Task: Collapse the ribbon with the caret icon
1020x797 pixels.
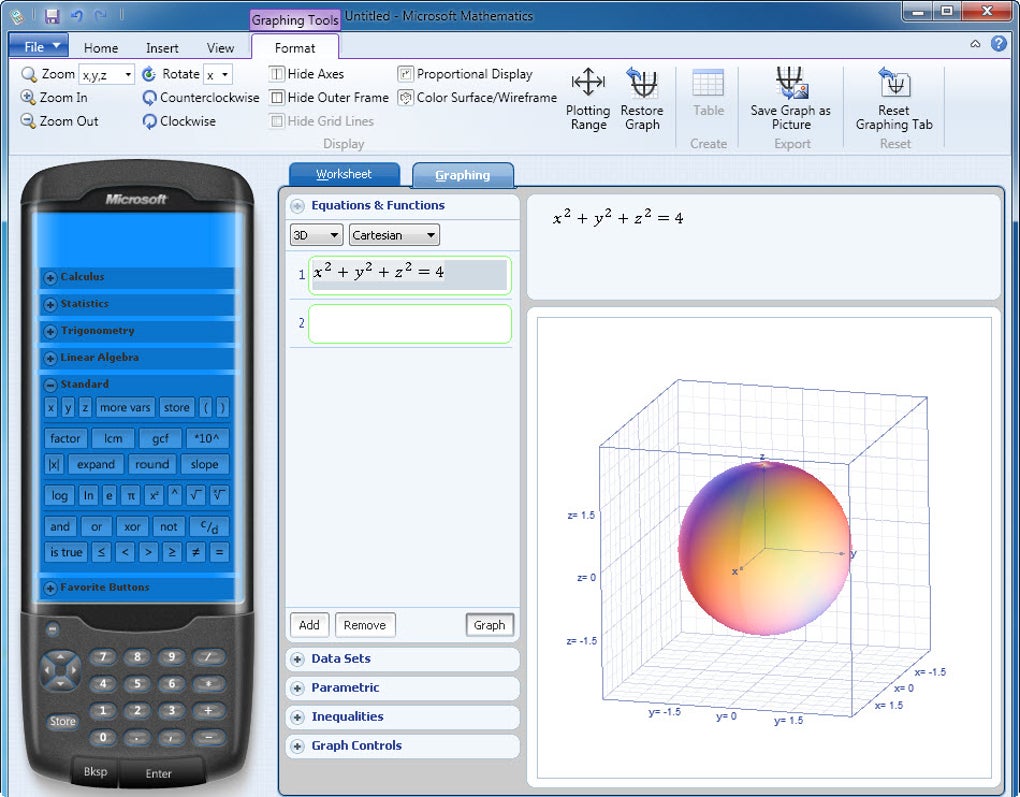Action: [x=975, y=44]
